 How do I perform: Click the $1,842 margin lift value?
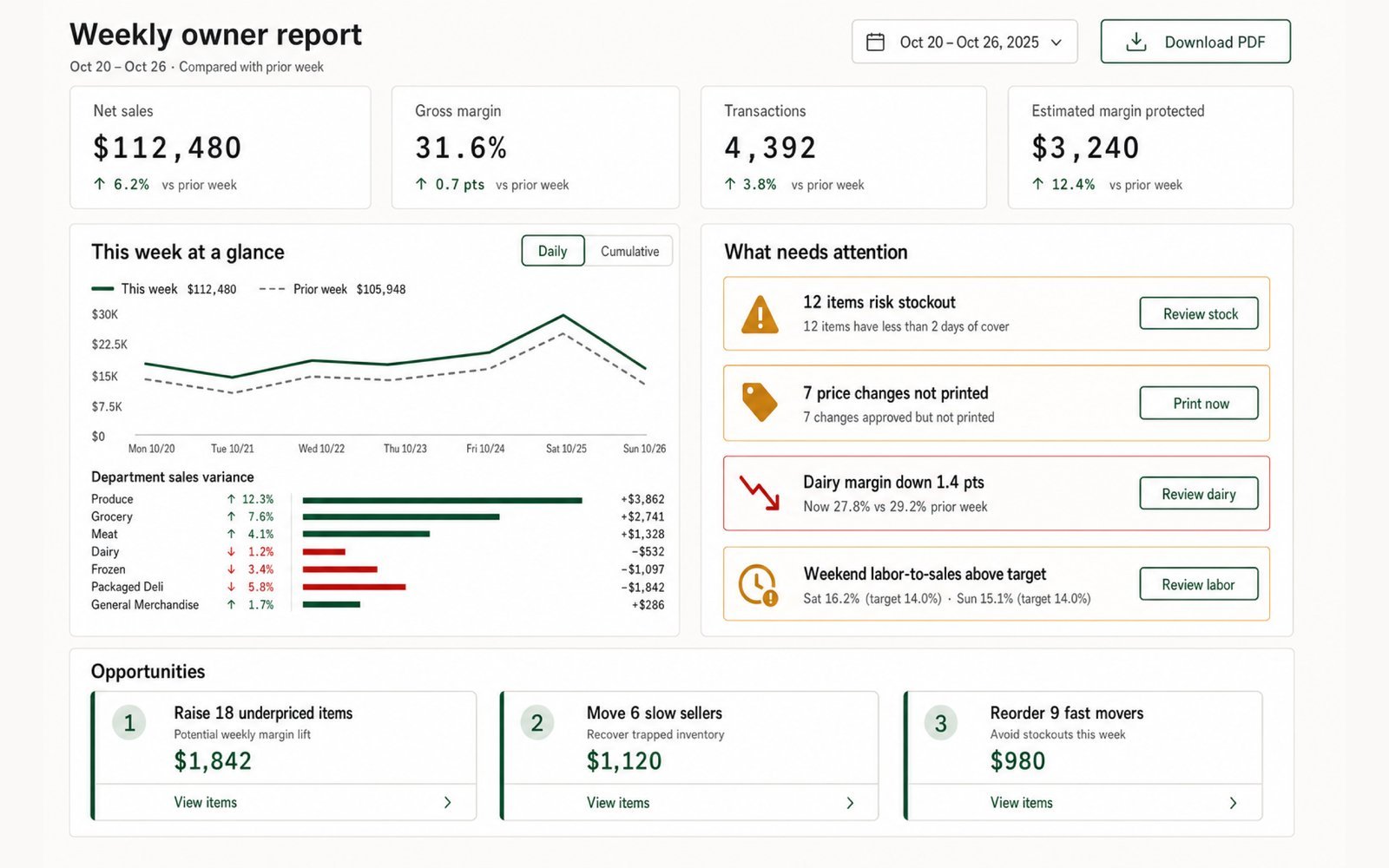213,761
